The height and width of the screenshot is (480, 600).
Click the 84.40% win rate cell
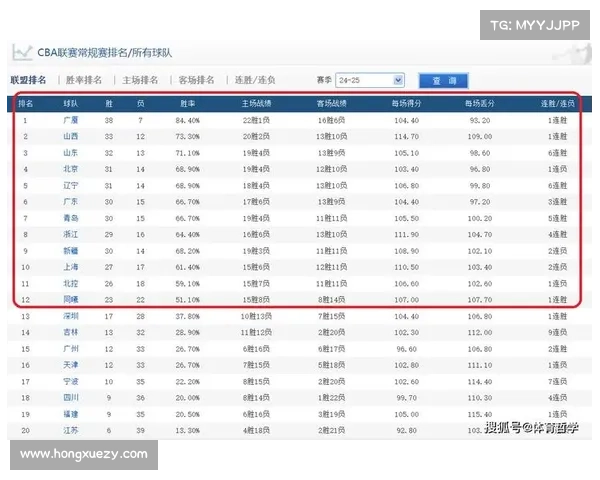point(188,120)
